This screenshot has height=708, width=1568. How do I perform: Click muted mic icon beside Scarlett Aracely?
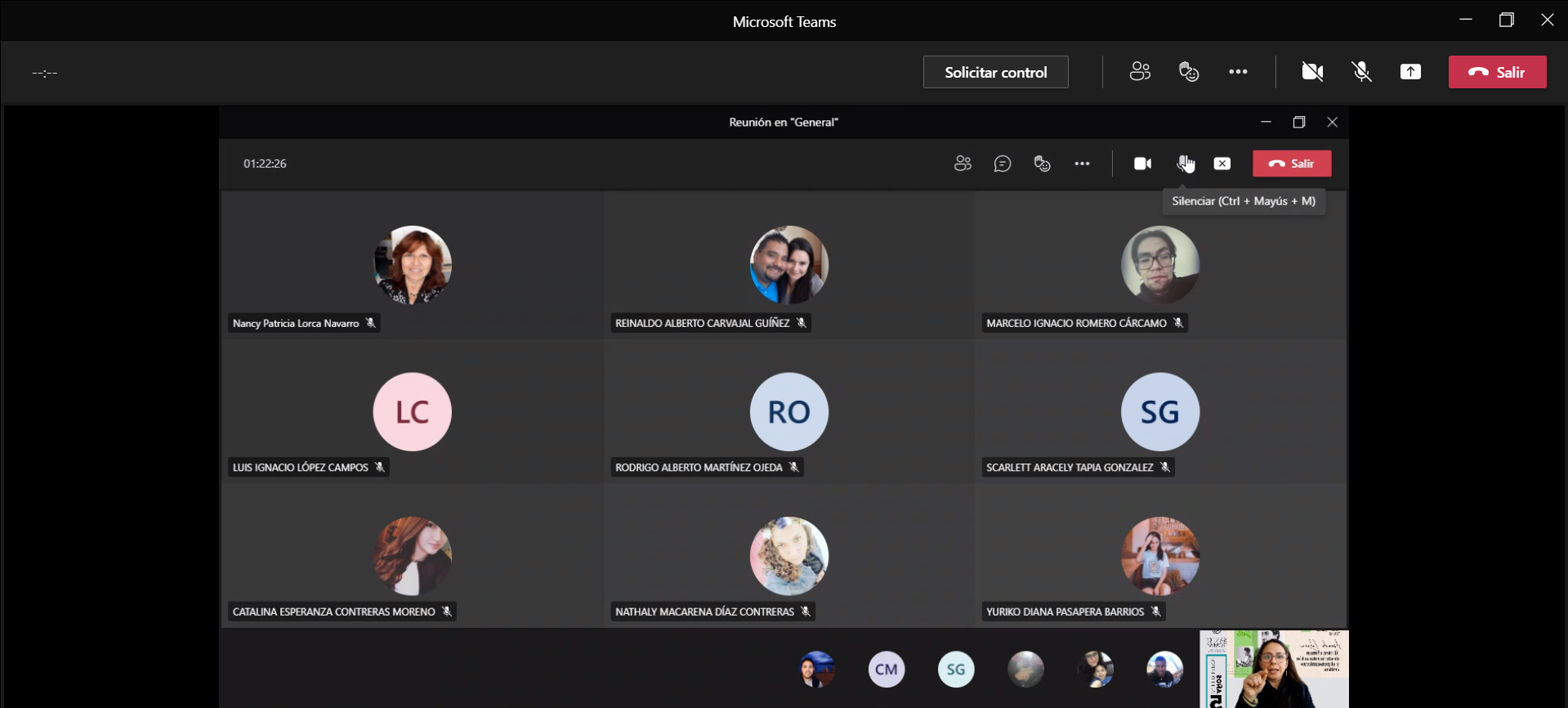point(1165,468)
